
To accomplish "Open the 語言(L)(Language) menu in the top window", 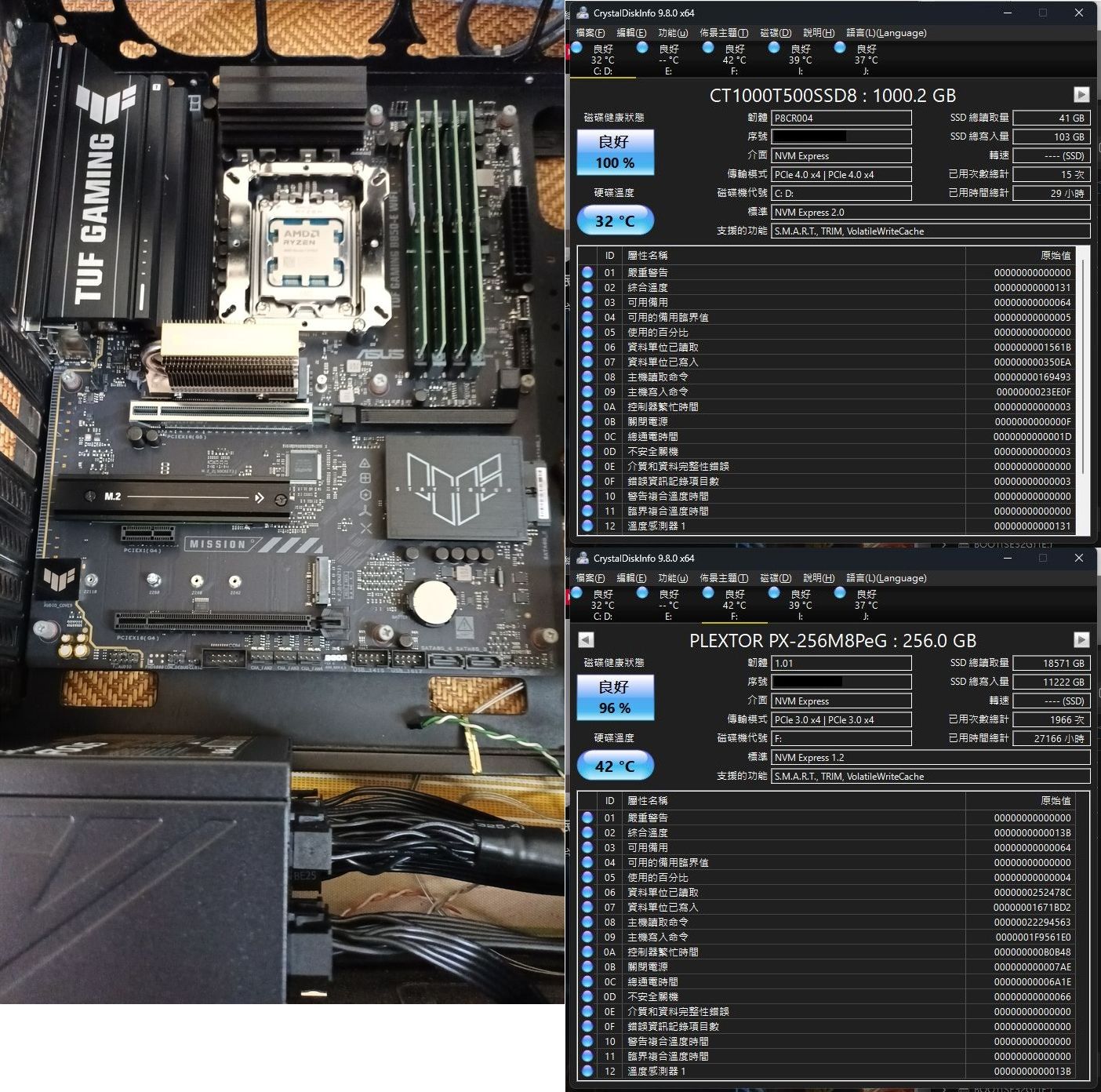I will 886,33.
